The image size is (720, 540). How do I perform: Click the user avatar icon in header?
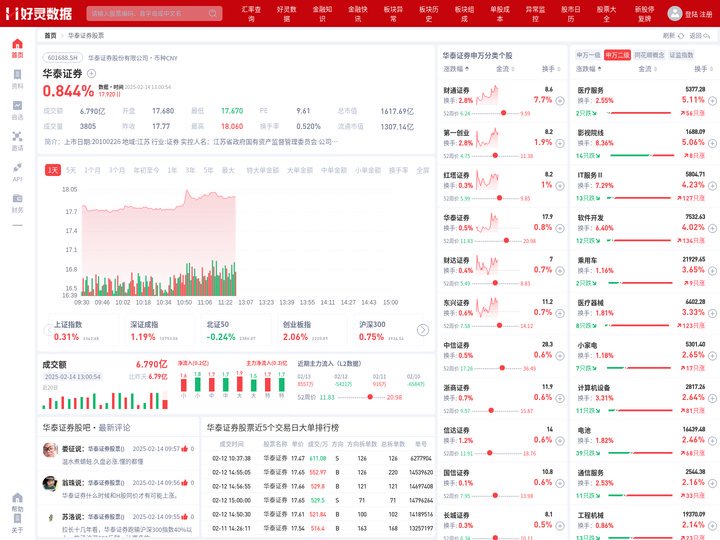(675, 13)
